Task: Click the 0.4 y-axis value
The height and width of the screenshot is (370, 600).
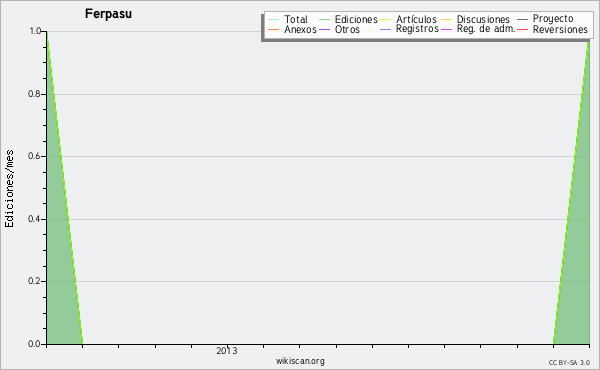Action: 34,219
